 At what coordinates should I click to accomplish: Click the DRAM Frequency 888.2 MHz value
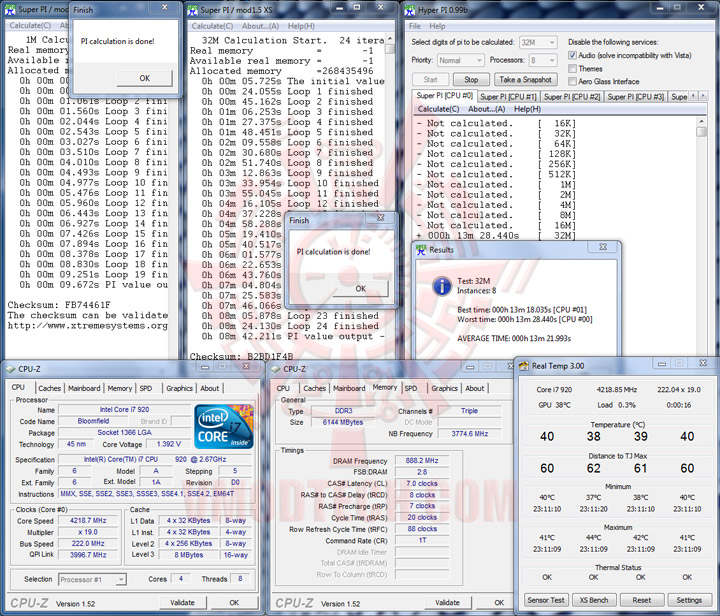point(422,460)
